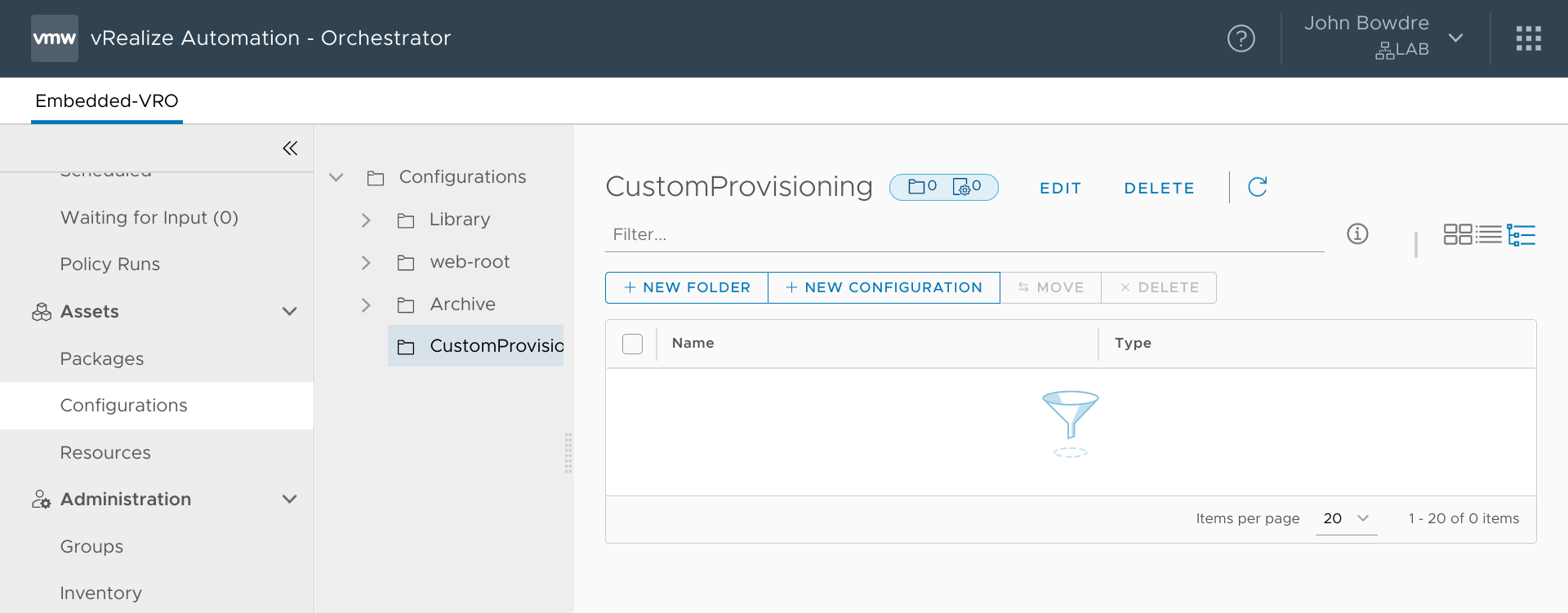This screenshot has width=1568, height=613.
Task: Expand the Library folder node
Action: pyautogui.click(x=366, y=220)
